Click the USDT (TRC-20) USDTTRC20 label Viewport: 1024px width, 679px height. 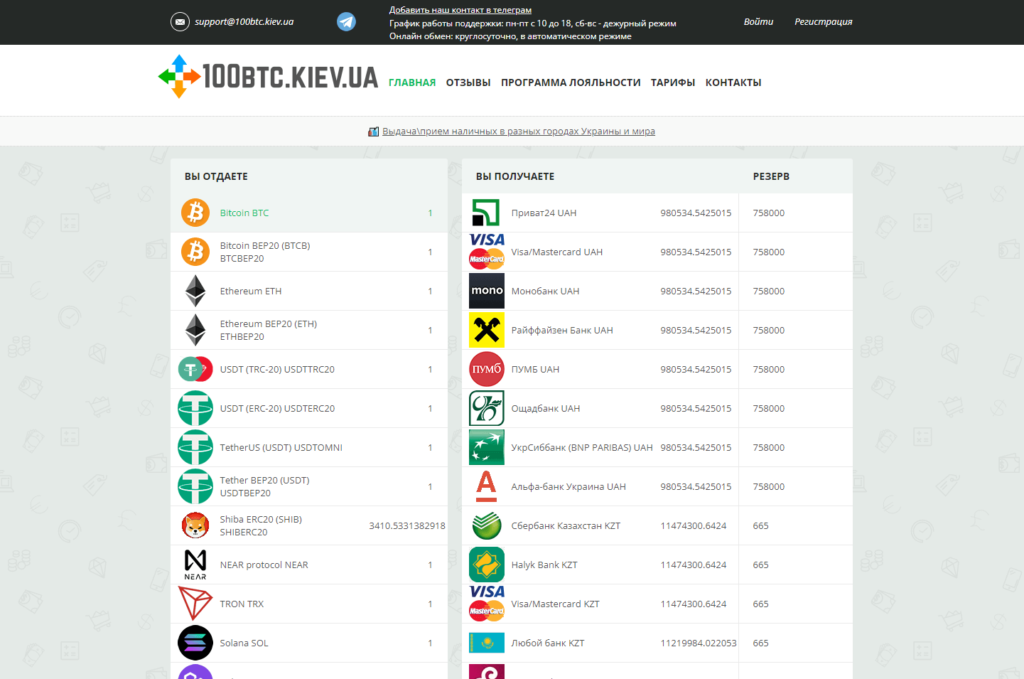point(277,370)
